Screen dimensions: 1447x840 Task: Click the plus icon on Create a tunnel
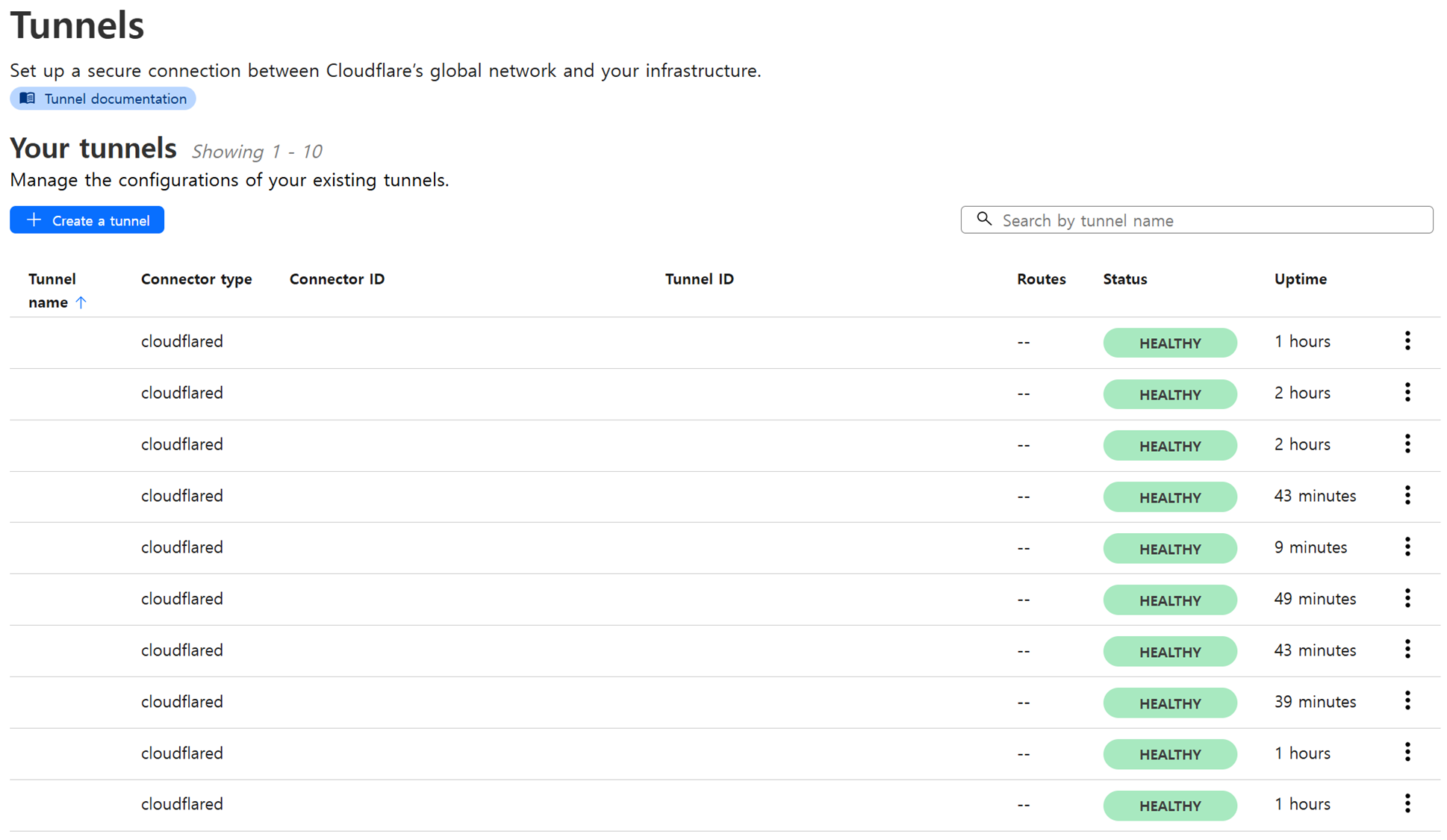point(34,220)
